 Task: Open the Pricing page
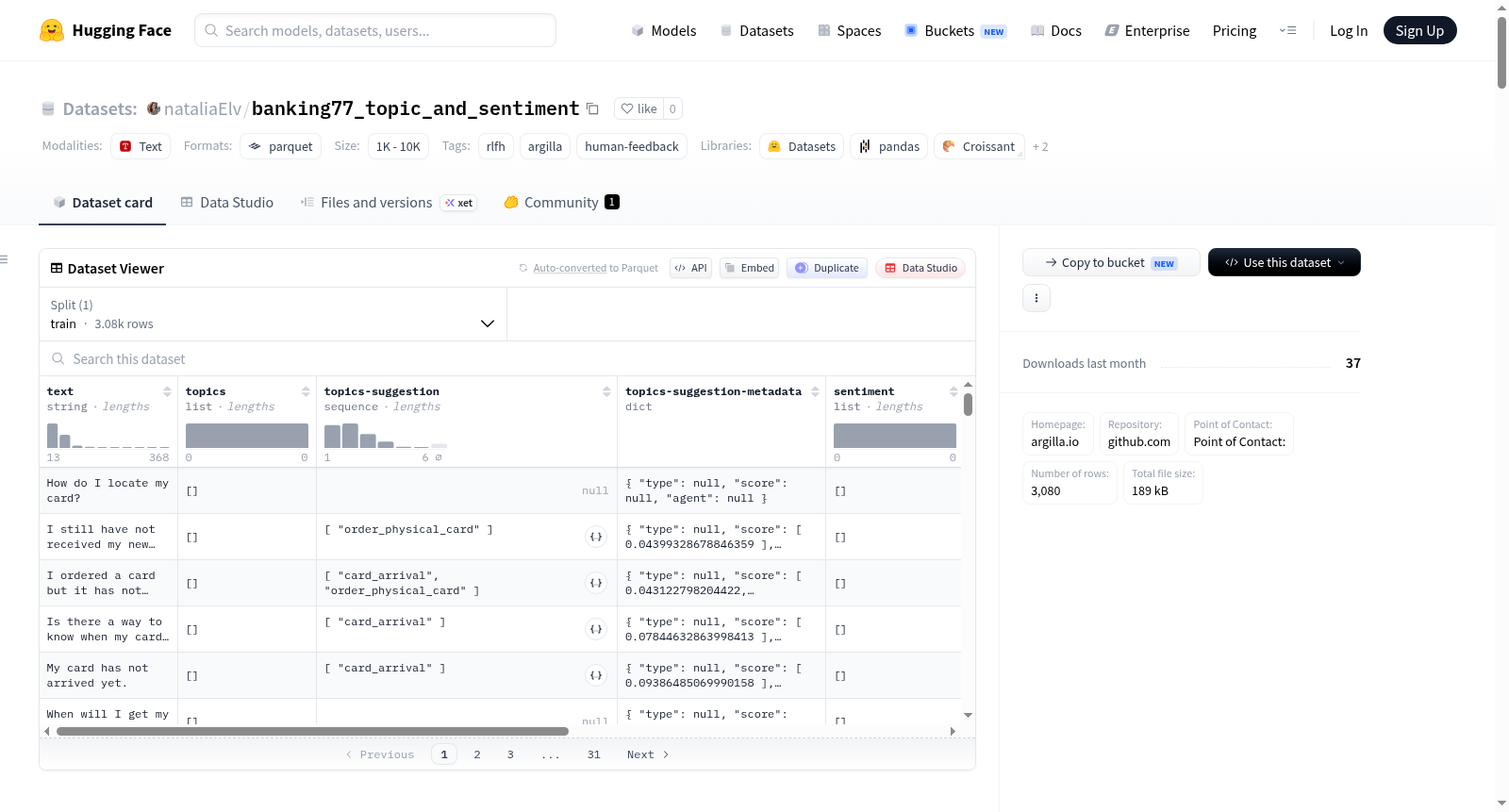[1235, 30]
